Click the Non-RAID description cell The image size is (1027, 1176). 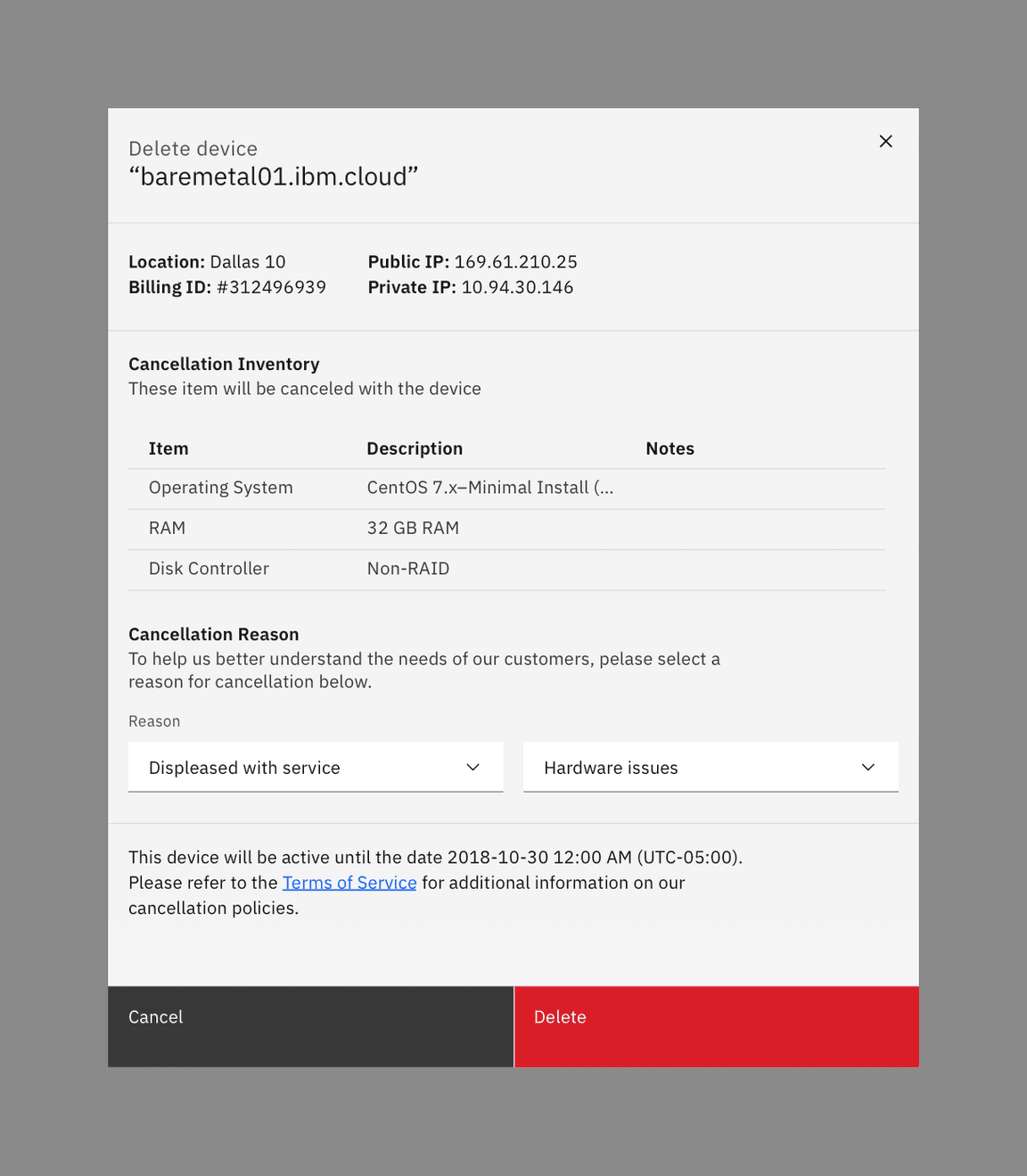point(408,569)
